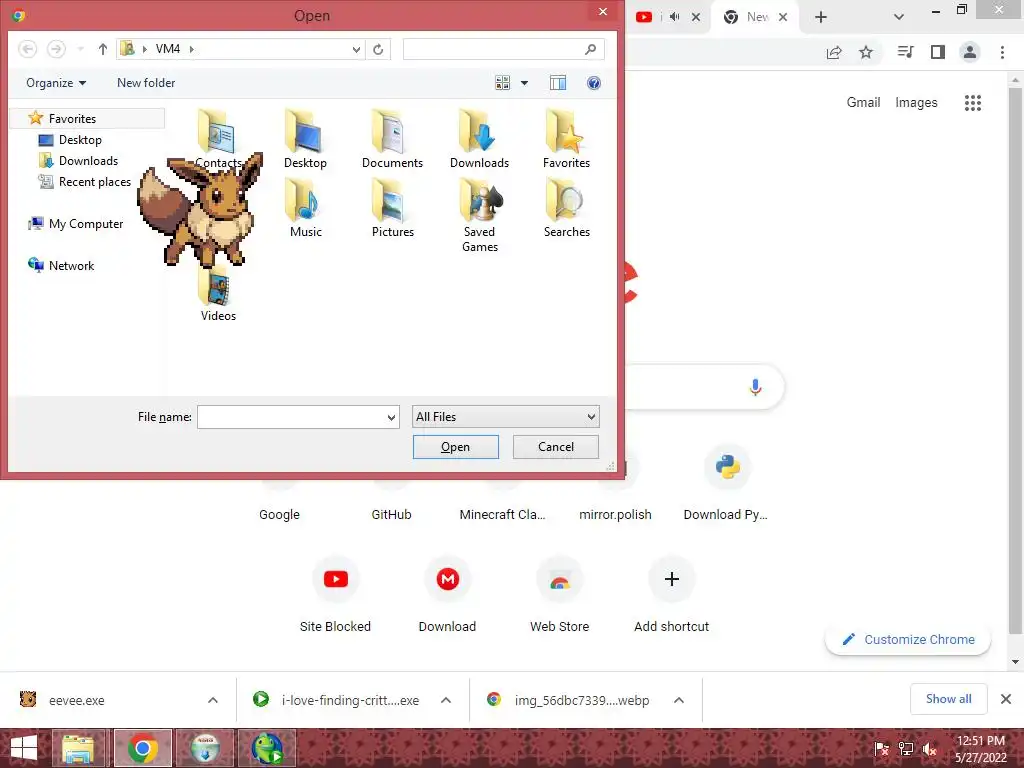Open the Documents folder

click(x=392, y=139)
